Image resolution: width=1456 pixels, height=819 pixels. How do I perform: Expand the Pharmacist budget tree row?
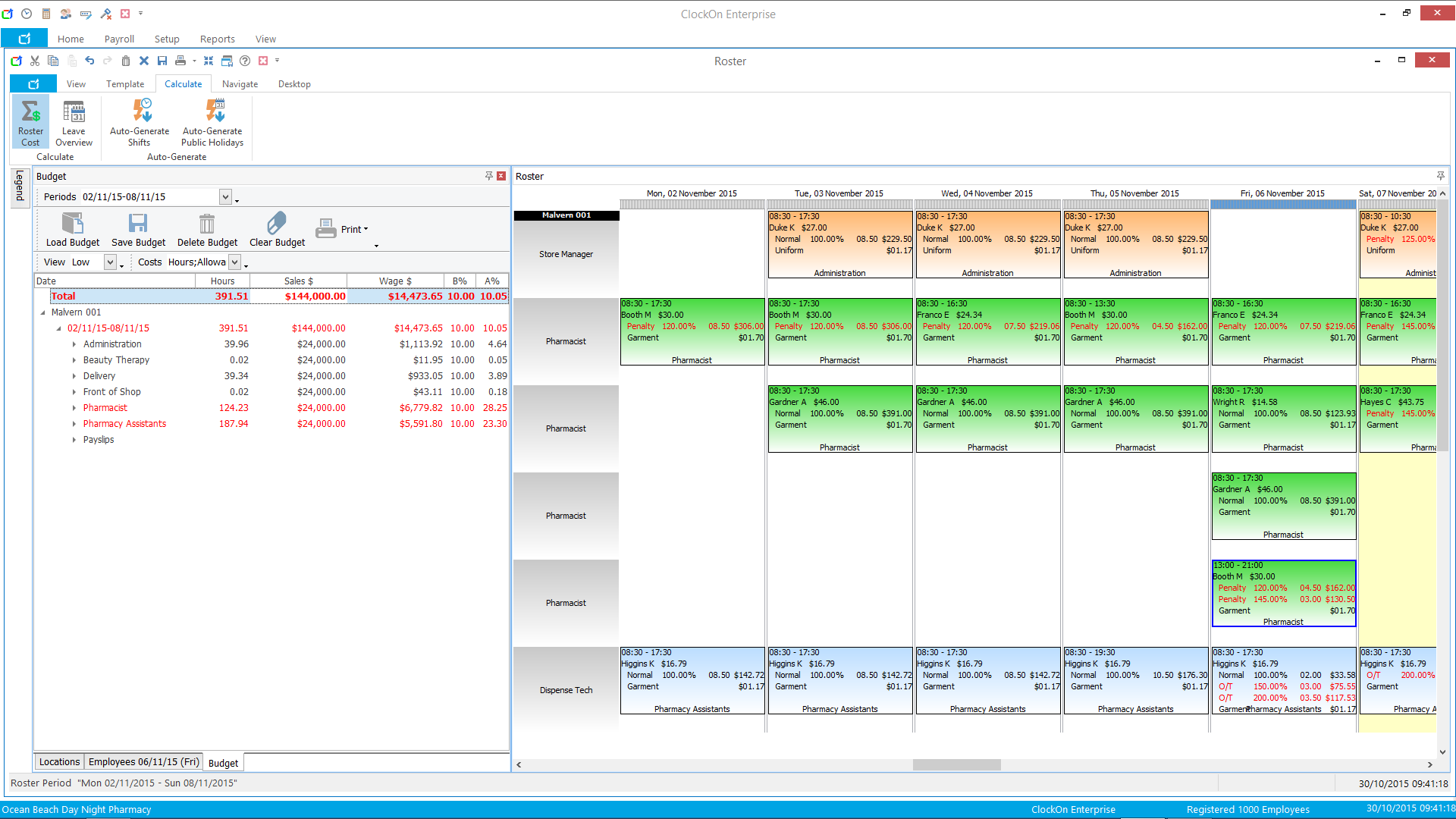pos(74,408)
